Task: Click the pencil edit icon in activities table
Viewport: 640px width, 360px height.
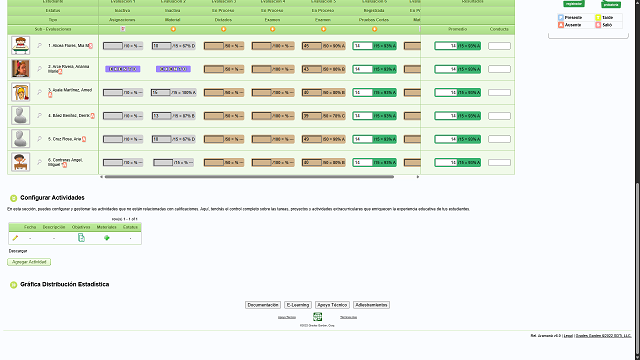Action: click(x=15, y=238)
